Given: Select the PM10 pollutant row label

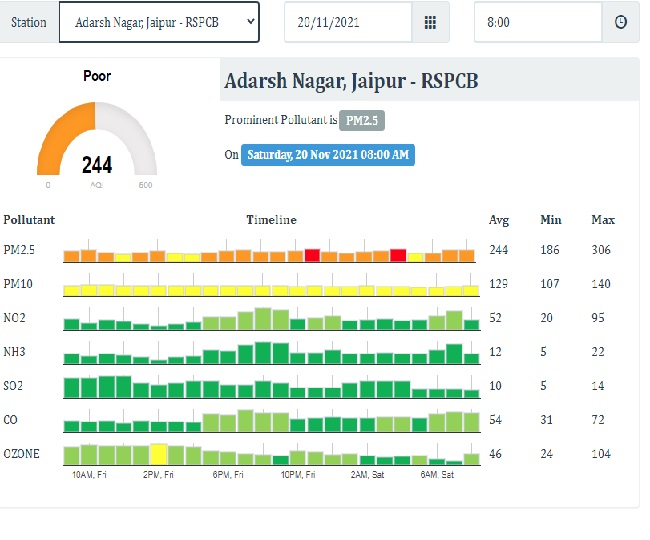Looking at the screenshot, I should (18, 284).
